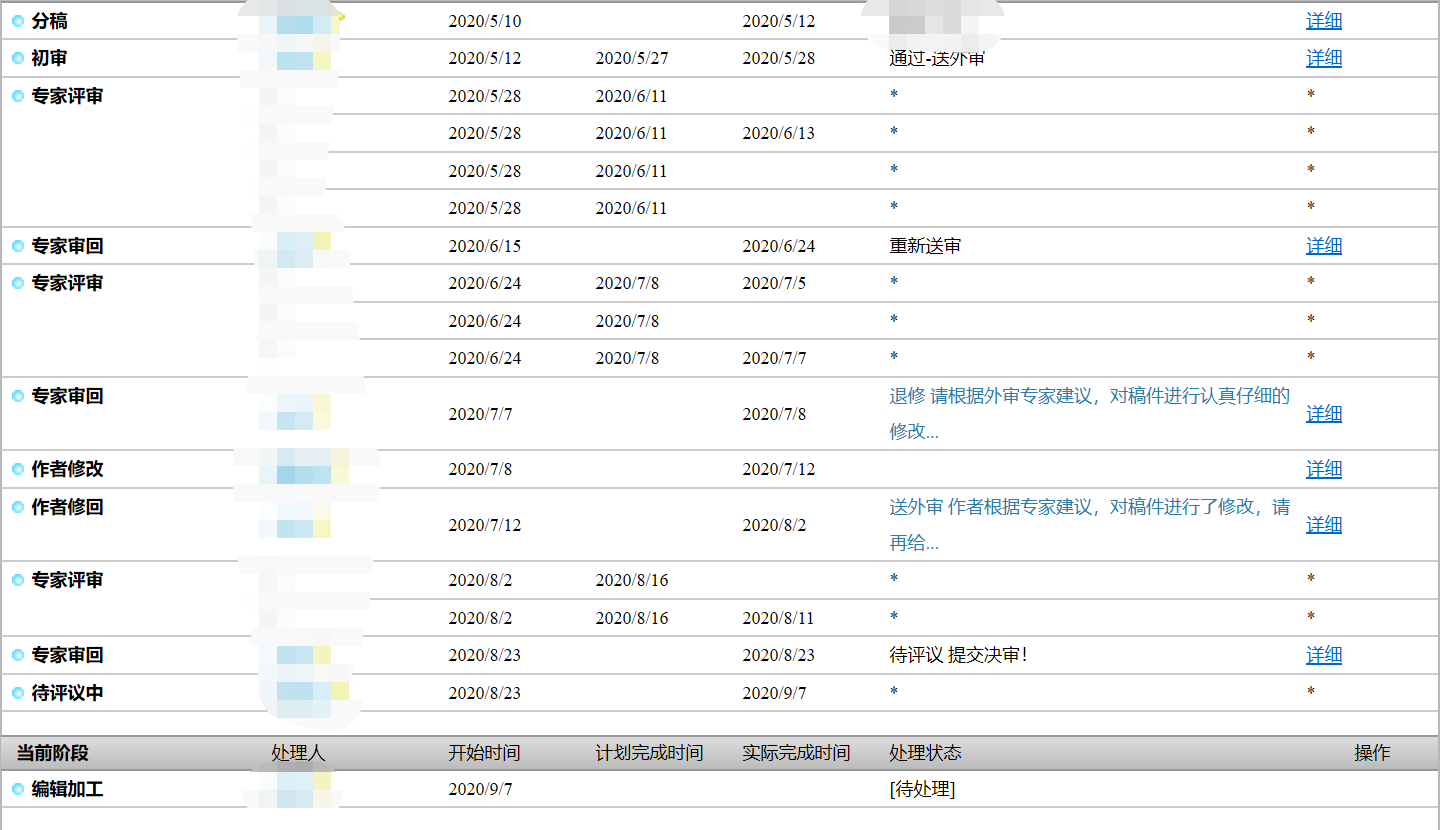Image resolution: width=1440 pixels, height=830 pixels.
Task: Open 详细 link for the 重新送审 row
Action: 1324,246
